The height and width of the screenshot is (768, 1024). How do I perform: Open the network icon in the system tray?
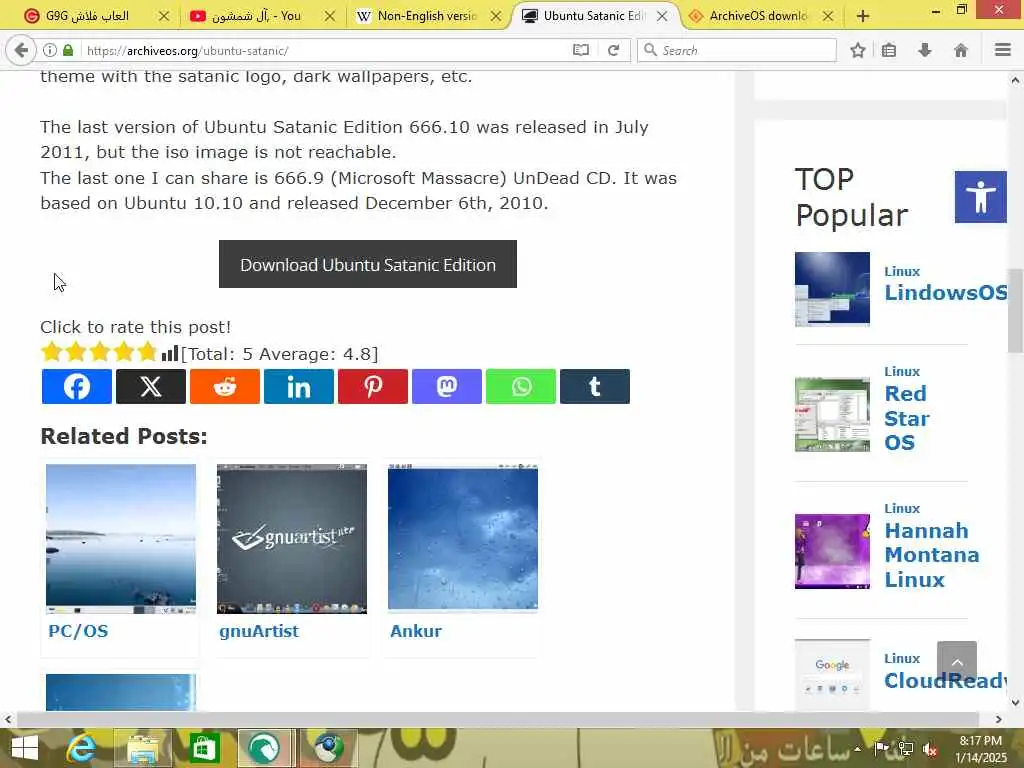pos(906,750)
